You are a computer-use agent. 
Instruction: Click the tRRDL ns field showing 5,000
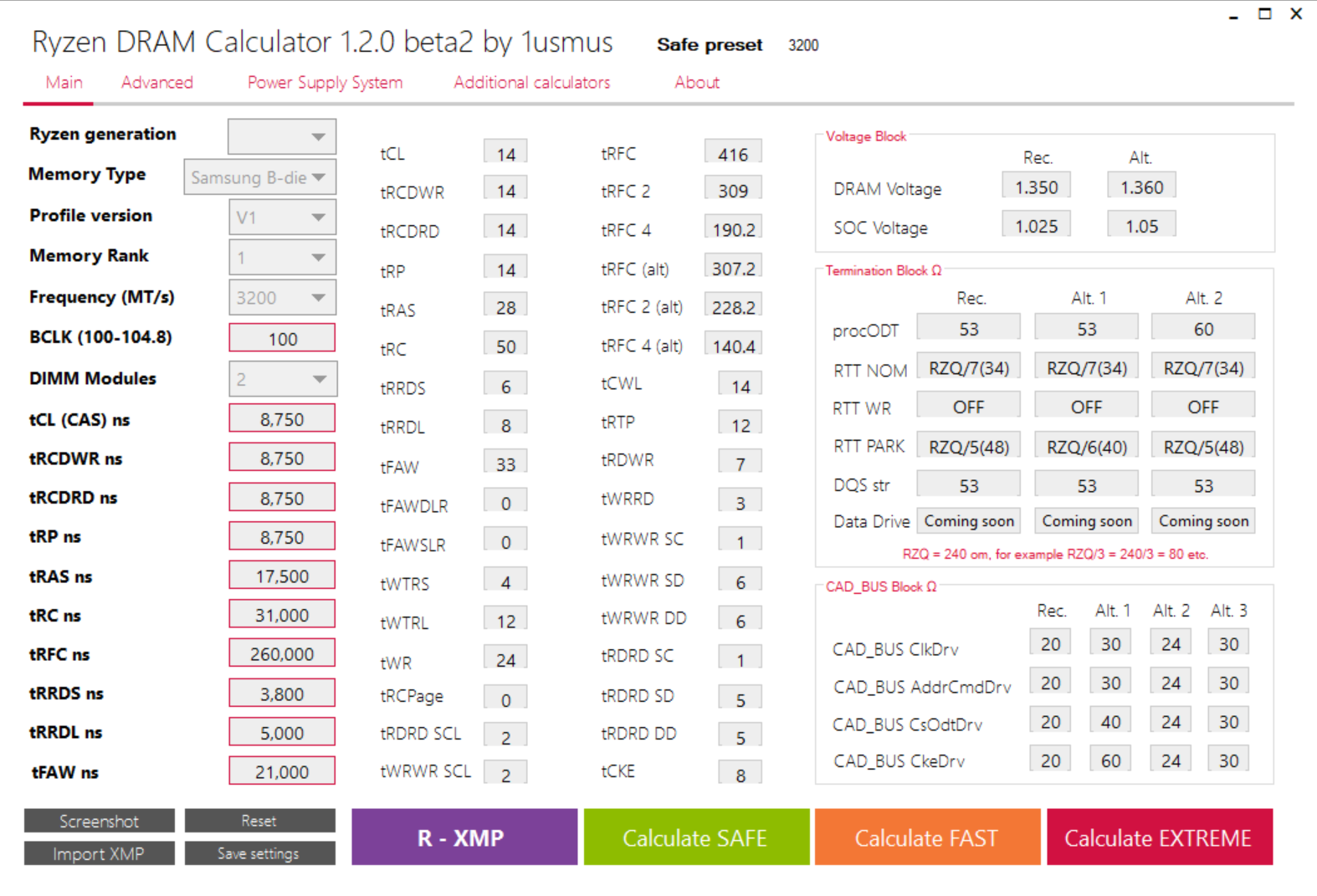click(282, 732)
